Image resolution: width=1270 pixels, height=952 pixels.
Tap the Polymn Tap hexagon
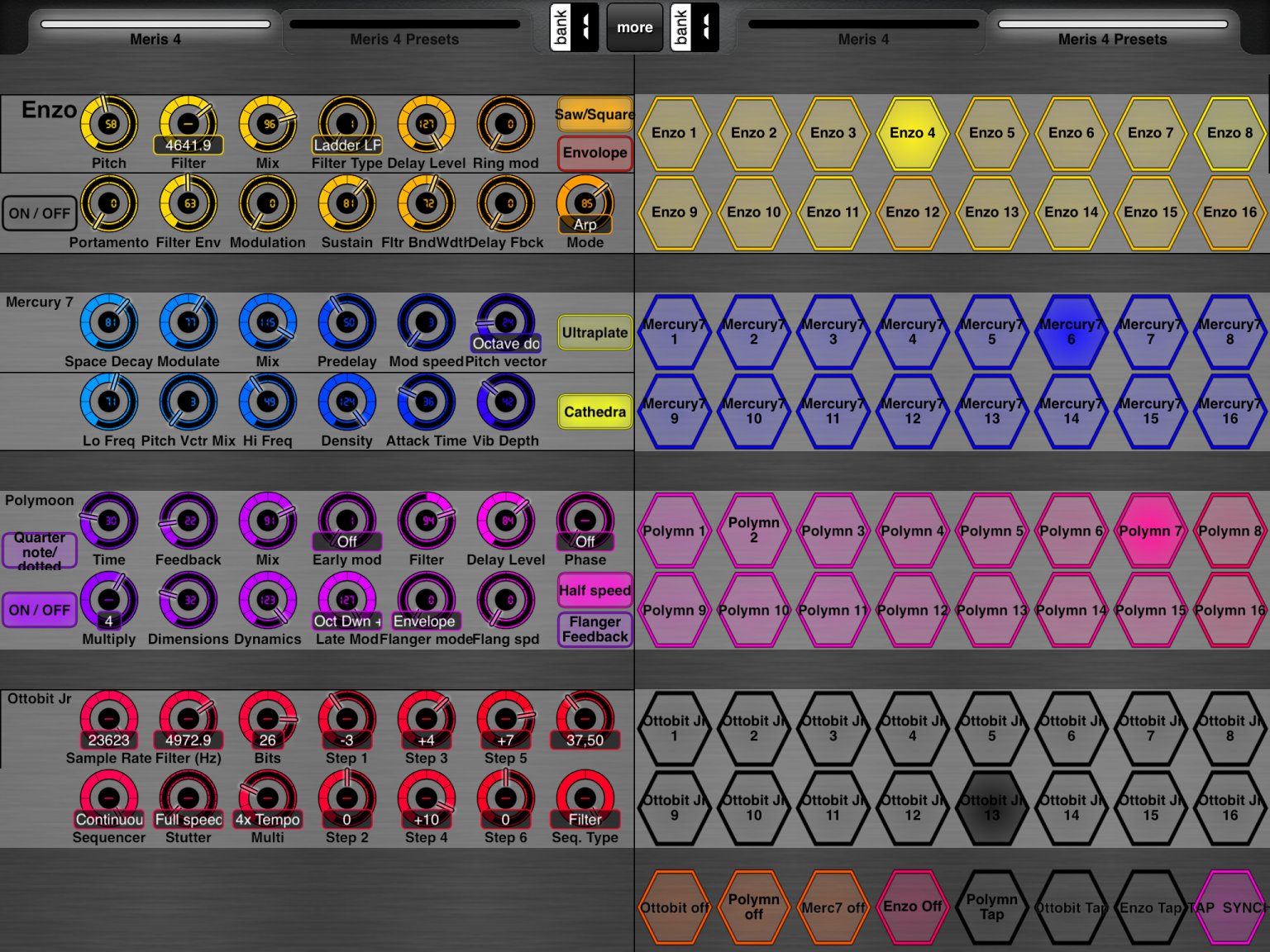(x=991, y=907)
